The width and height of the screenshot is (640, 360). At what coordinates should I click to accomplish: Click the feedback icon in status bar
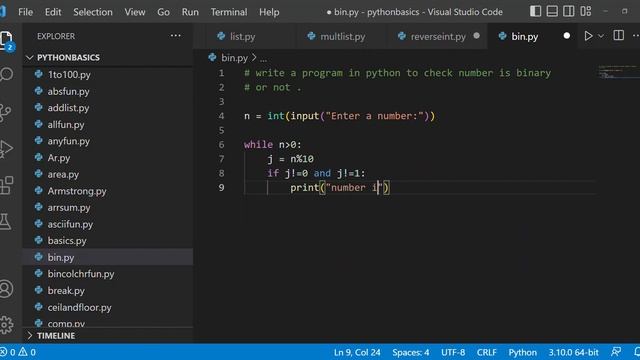(x=616, y=352)
